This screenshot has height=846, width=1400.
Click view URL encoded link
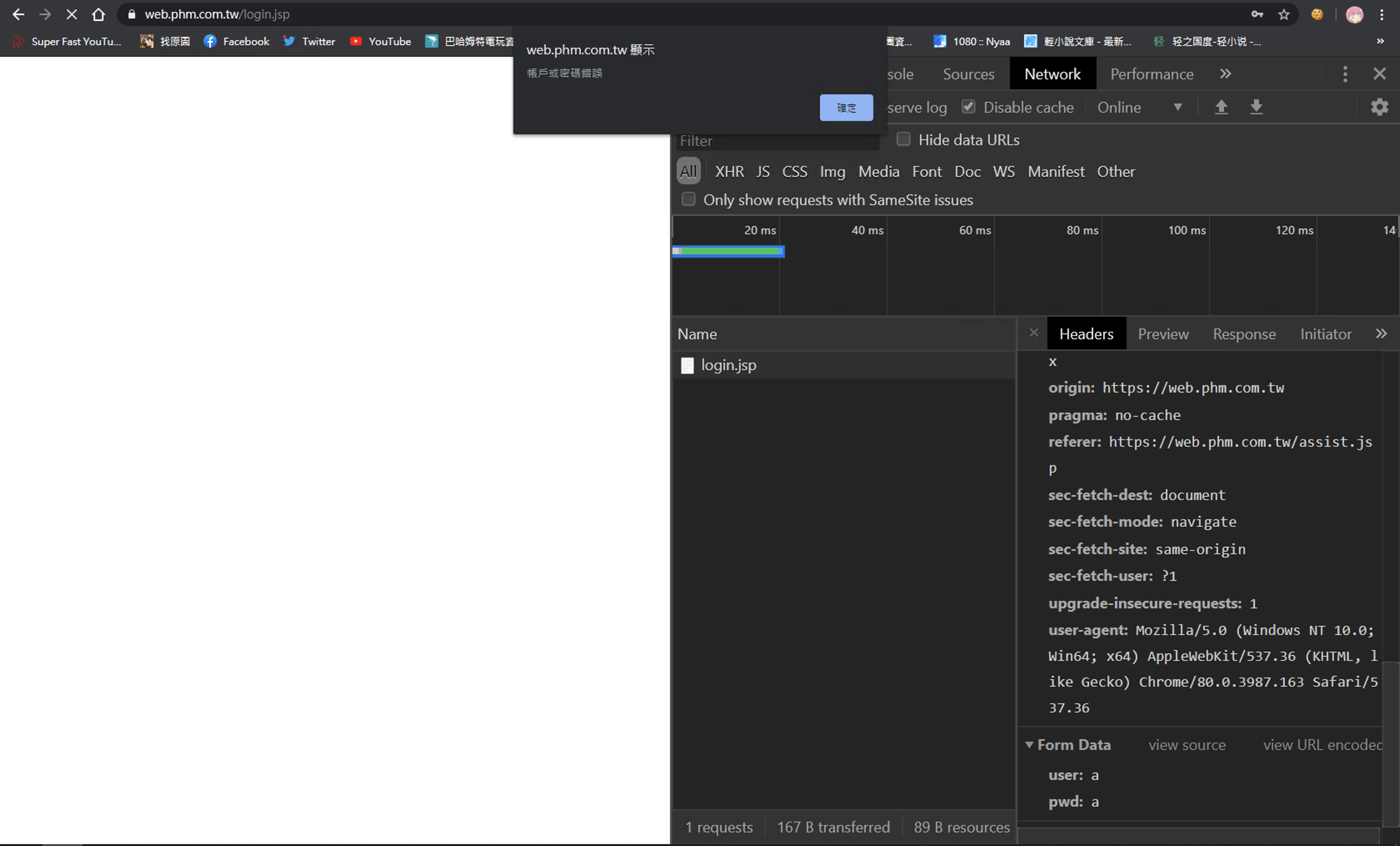tap(1322, 745)
